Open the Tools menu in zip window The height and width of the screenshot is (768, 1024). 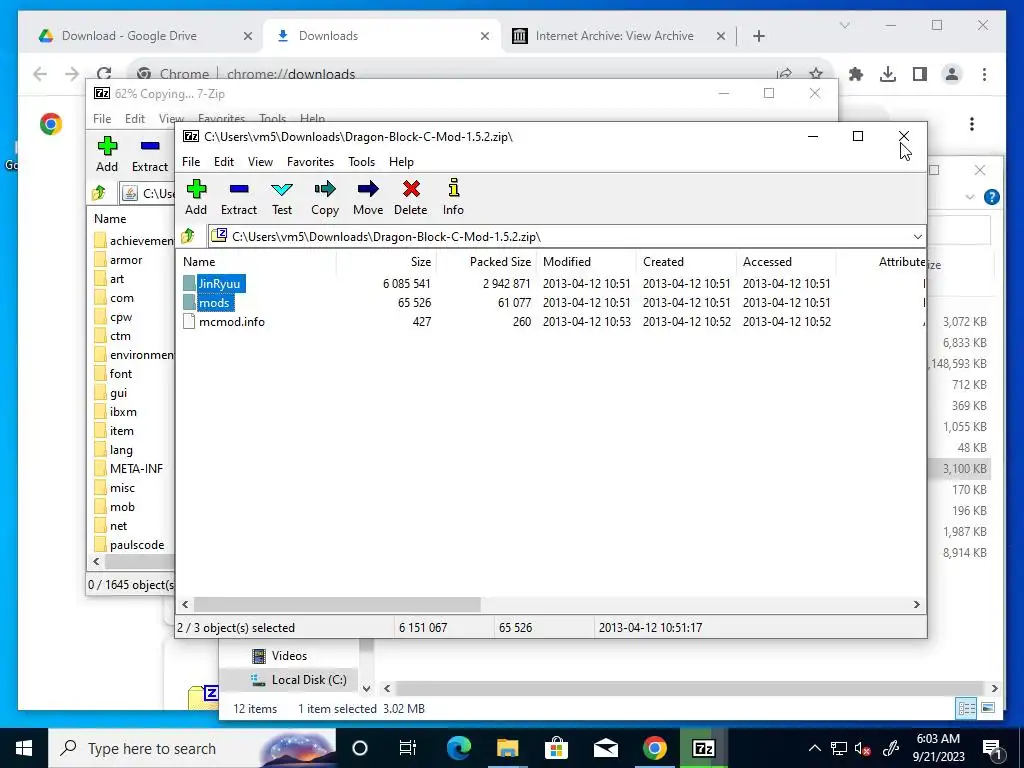pos(361,161)
